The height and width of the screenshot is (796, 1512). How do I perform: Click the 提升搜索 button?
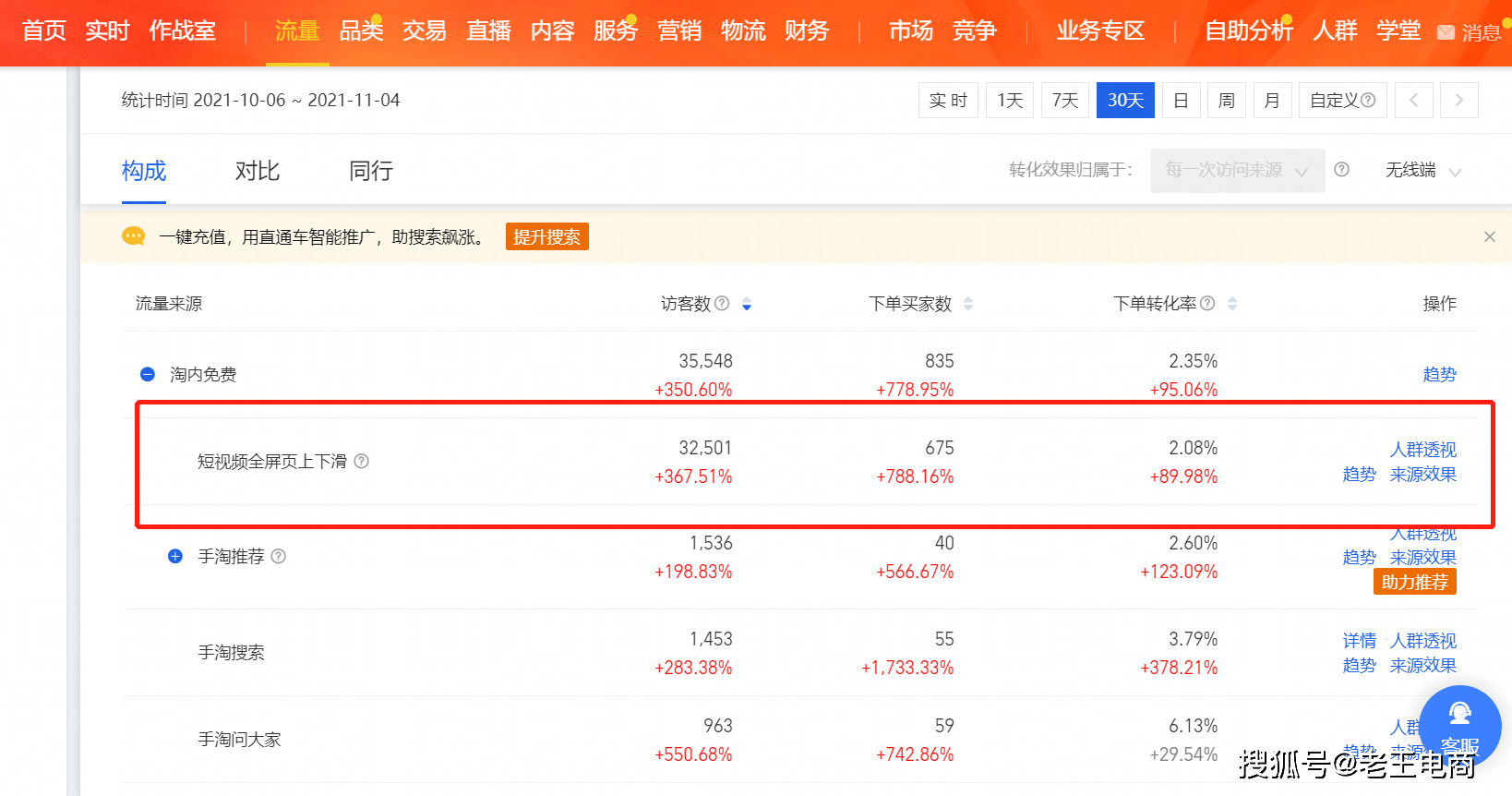(x=546, y=237)
